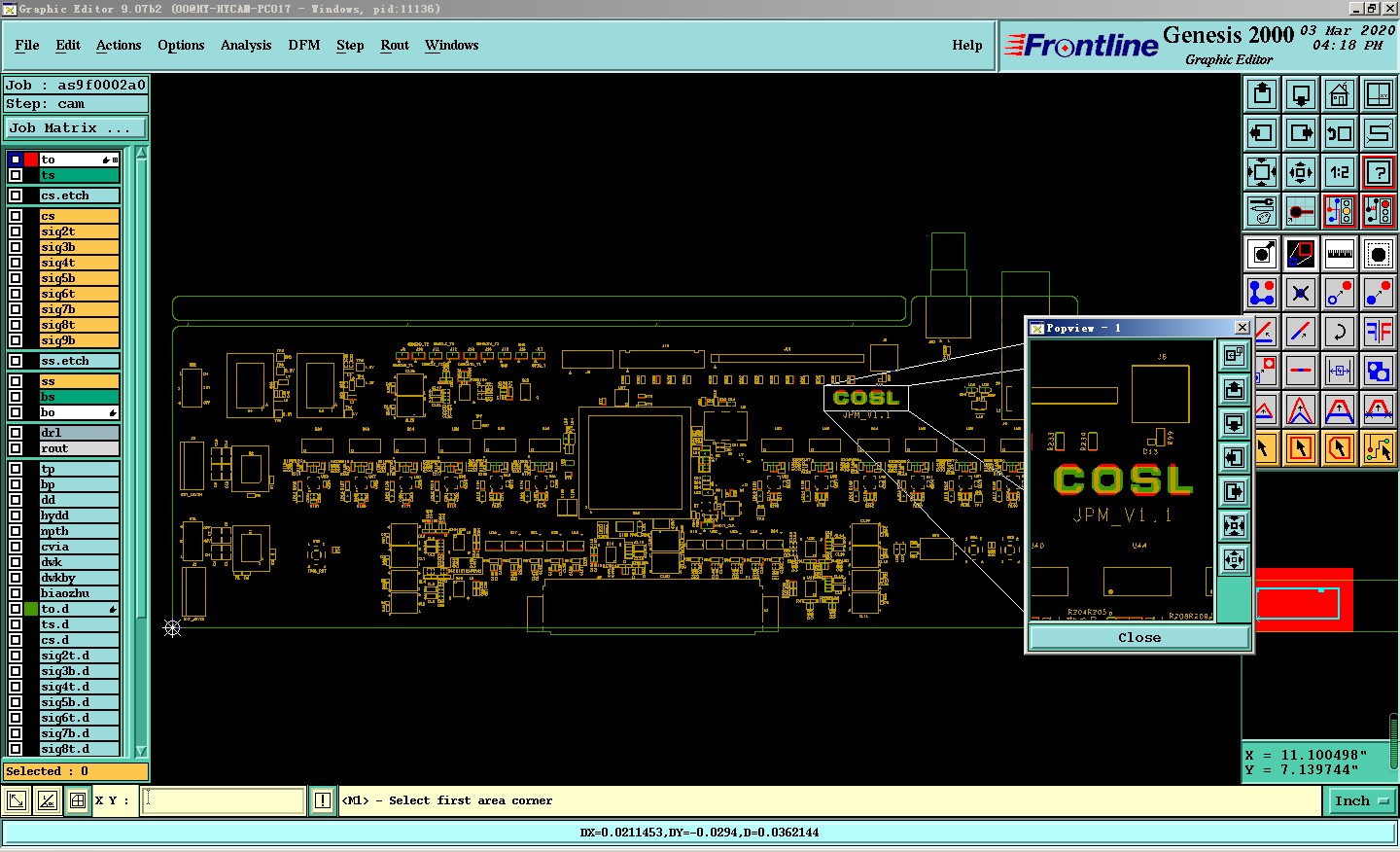1400x852 pixels.
Task: Click the mirror F tool icon
Action: [x=1378, y=332]
